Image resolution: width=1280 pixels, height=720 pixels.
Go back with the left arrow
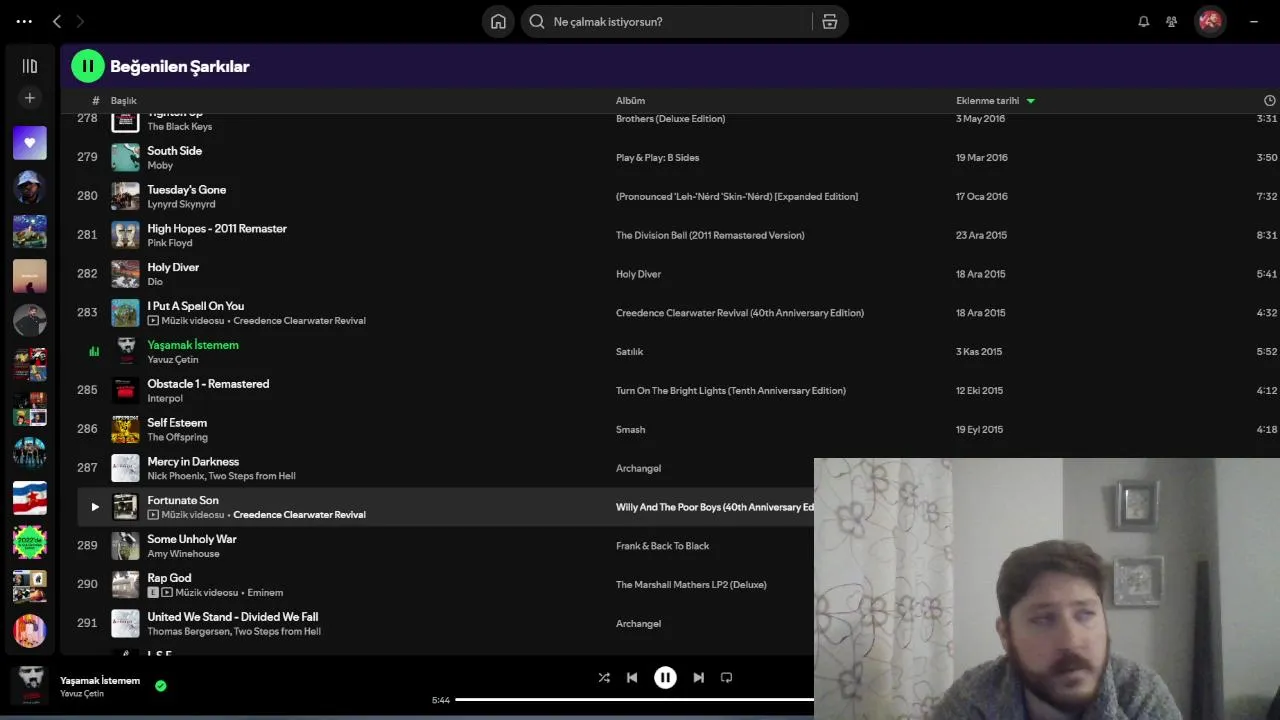click(57, 21)
